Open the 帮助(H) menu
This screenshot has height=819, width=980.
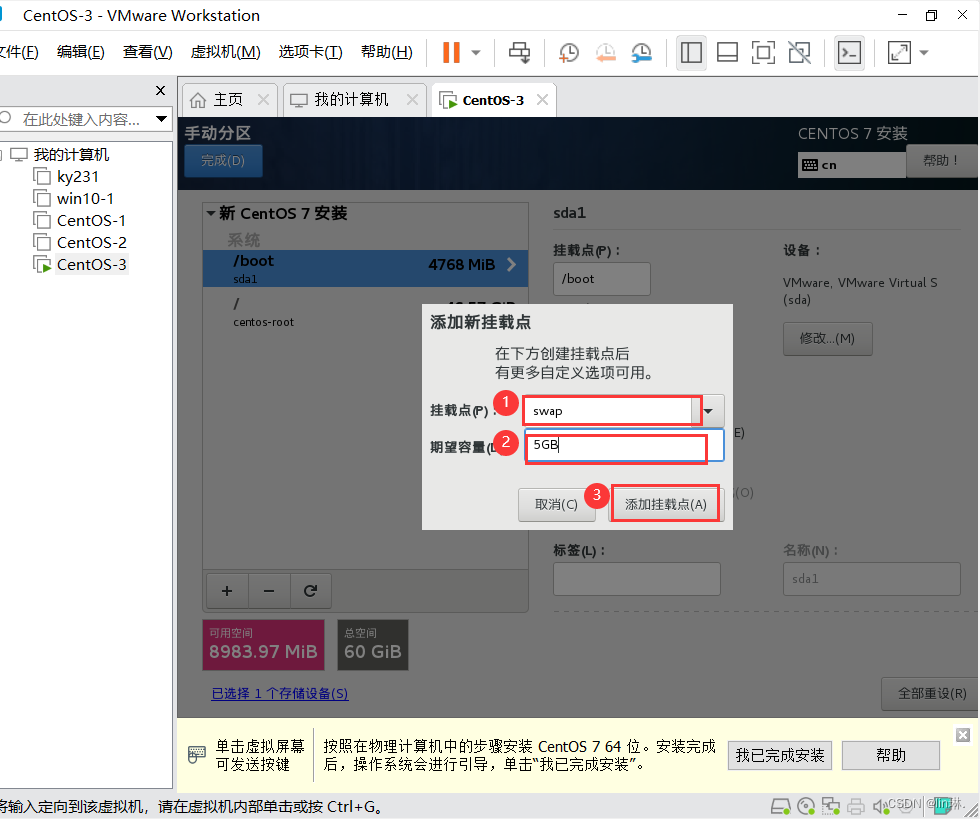(387, 52)
